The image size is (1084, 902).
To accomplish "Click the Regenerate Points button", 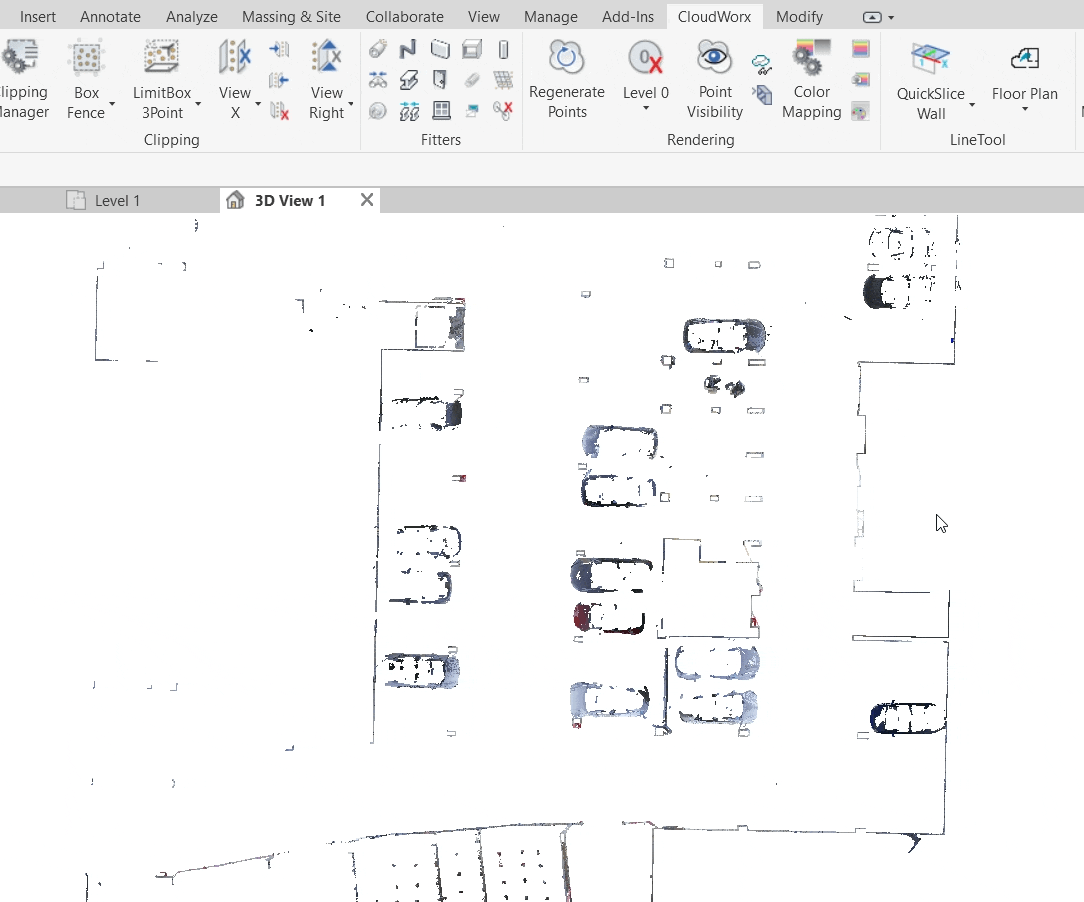I will [566, 80].
